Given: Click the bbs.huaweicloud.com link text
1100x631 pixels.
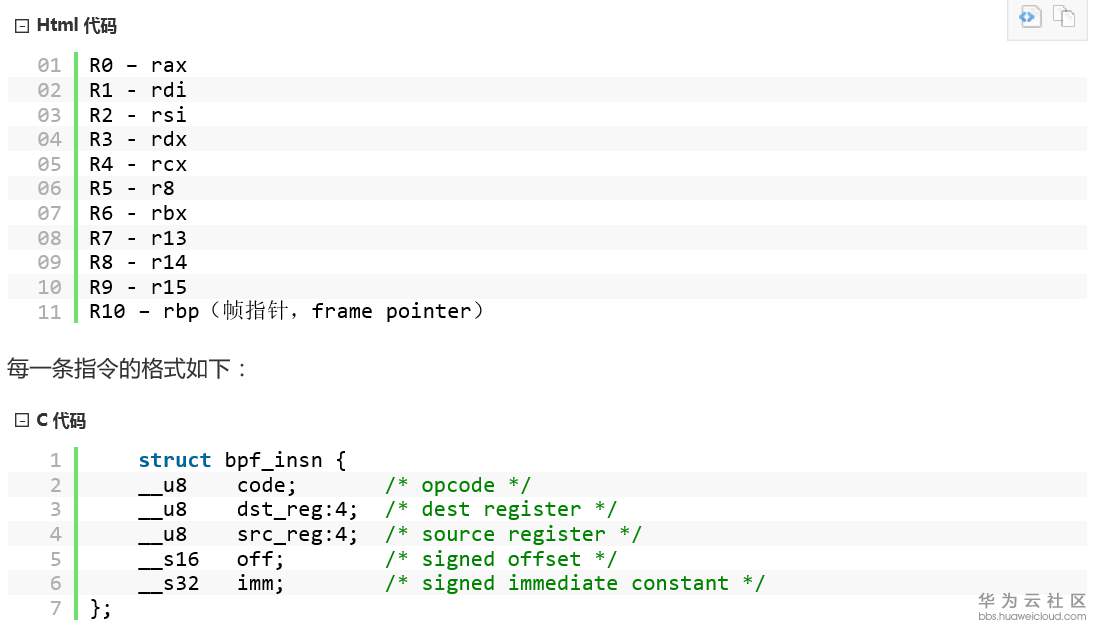Looking at the screenshot, I should (1031, 617).
